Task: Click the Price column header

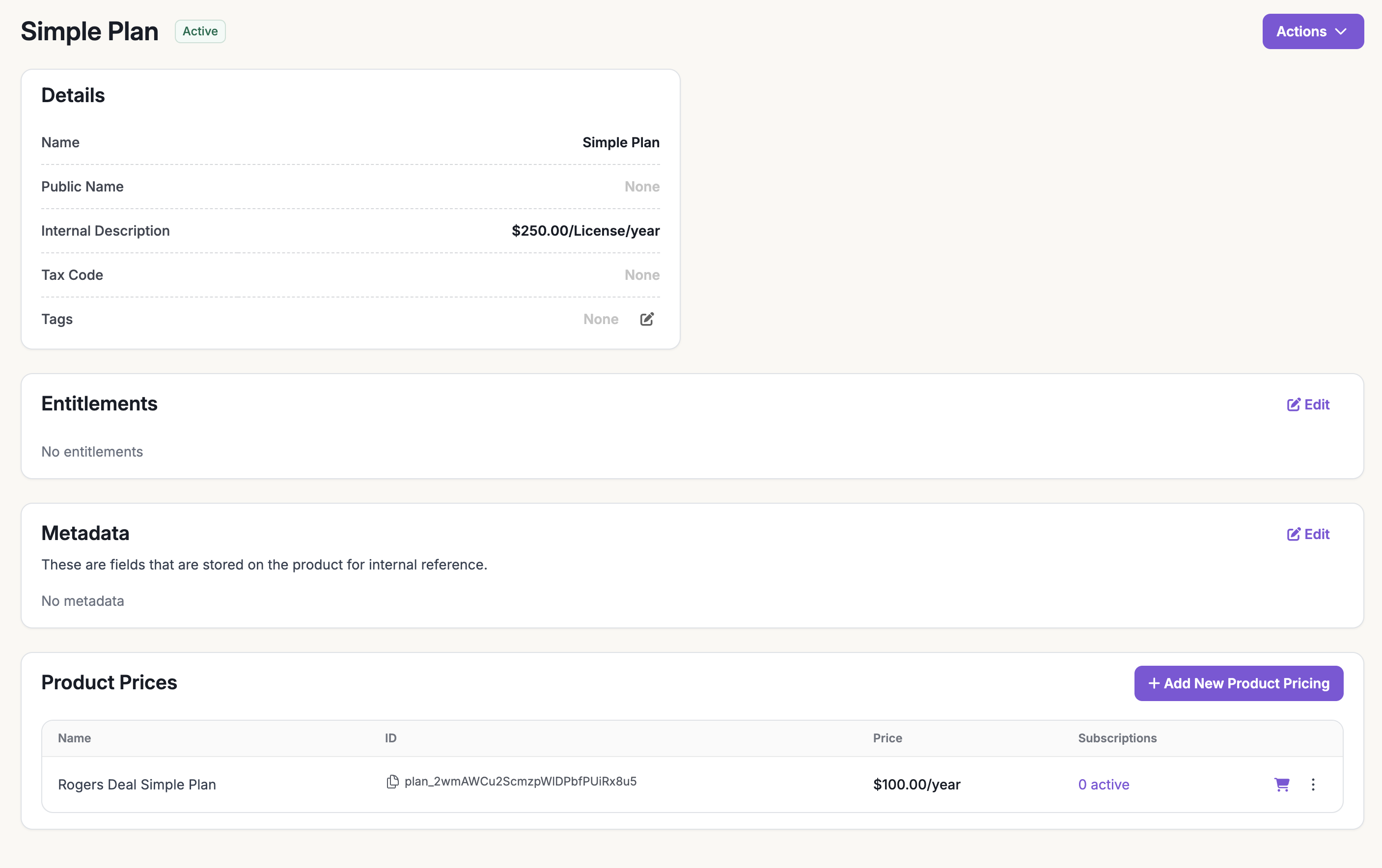Action: click(x=887, y=738)
